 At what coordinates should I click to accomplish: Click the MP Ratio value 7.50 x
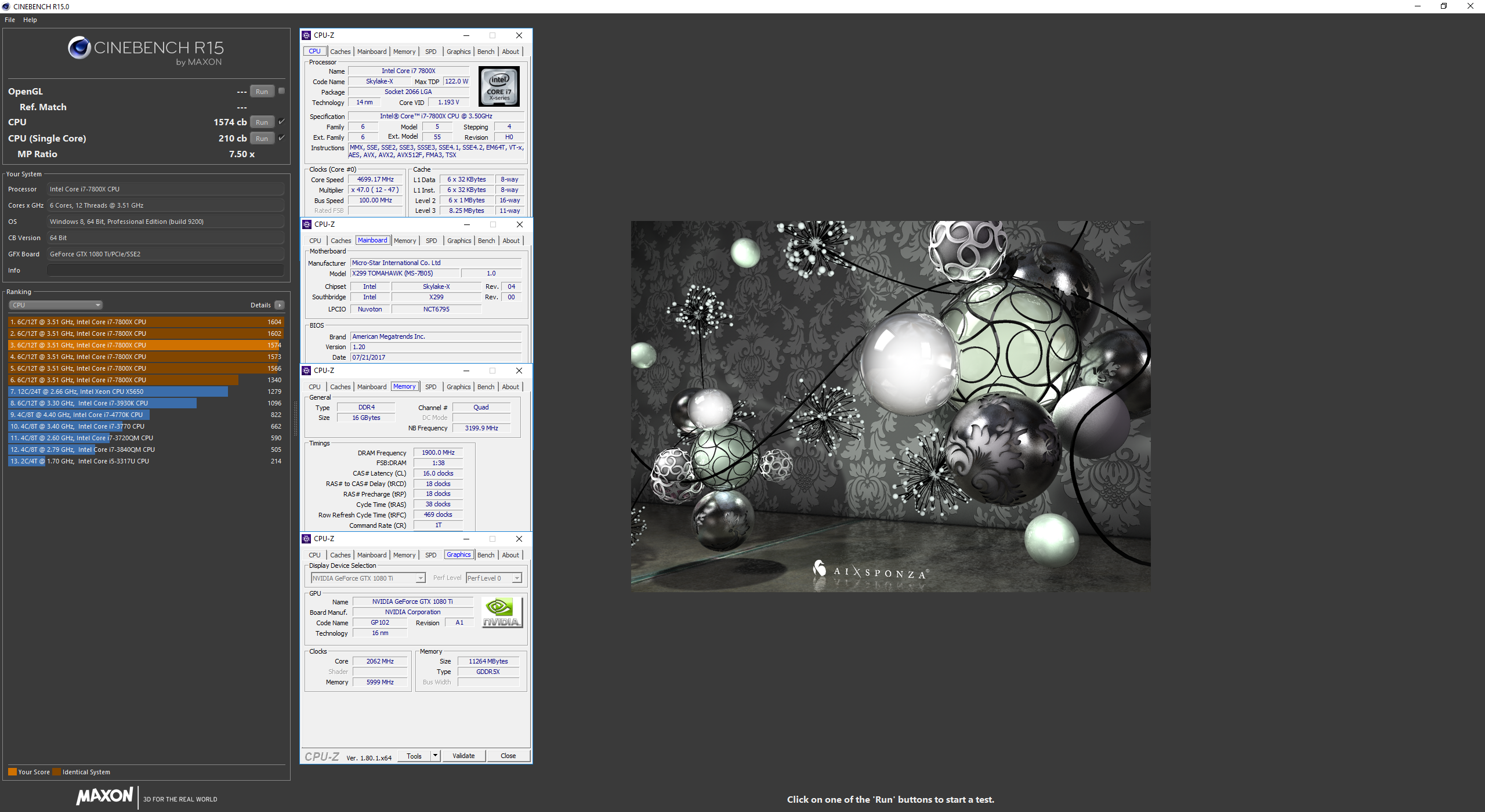242,154
